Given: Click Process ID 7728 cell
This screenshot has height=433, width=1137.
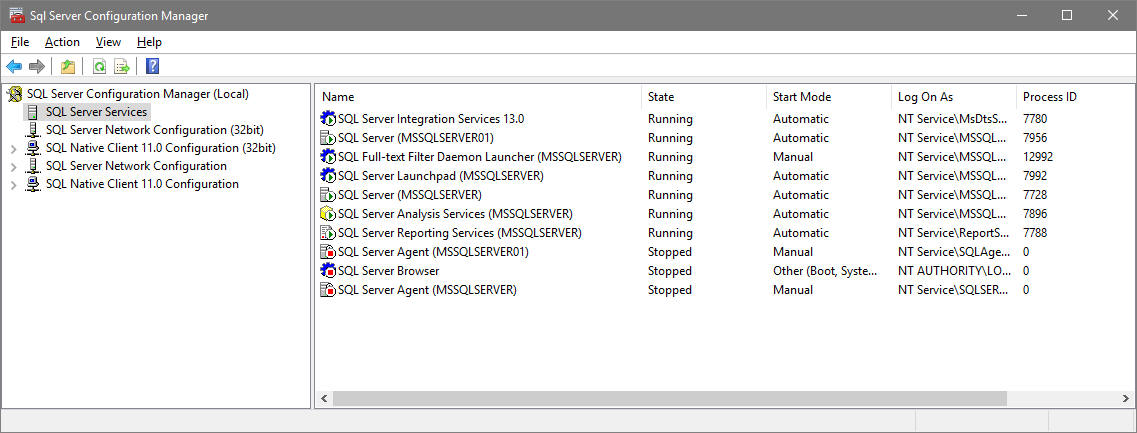Looking at the screenshot, I should click(x=1035, y=194).
